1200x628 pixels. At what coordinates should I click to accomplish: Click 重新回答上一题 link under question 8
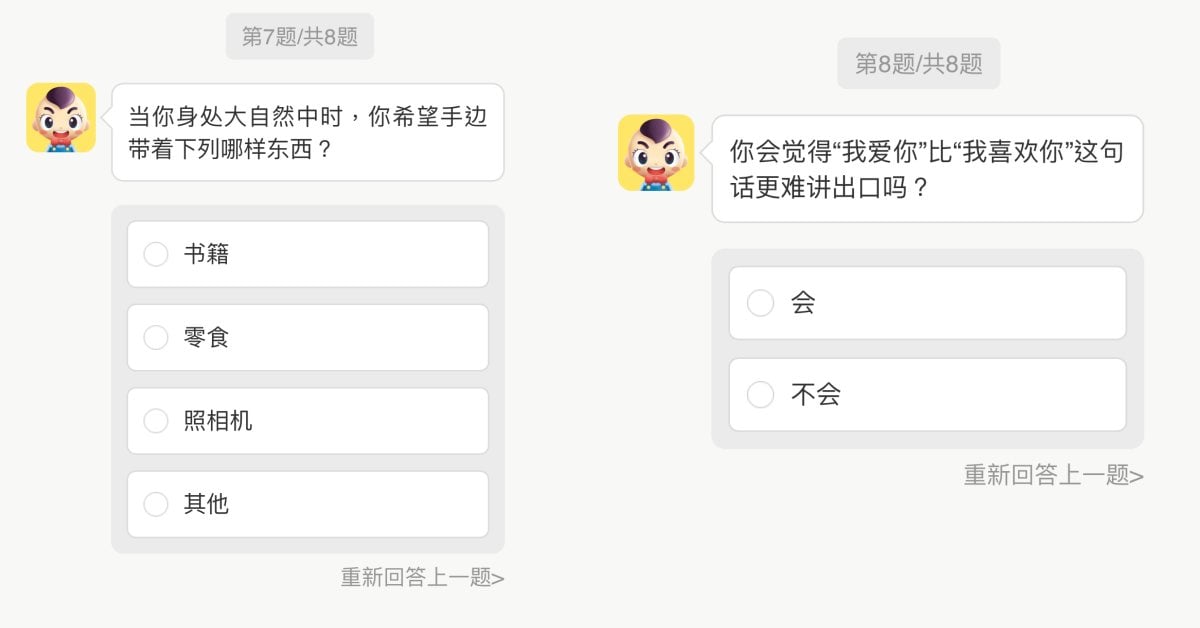coord(1053,475)
